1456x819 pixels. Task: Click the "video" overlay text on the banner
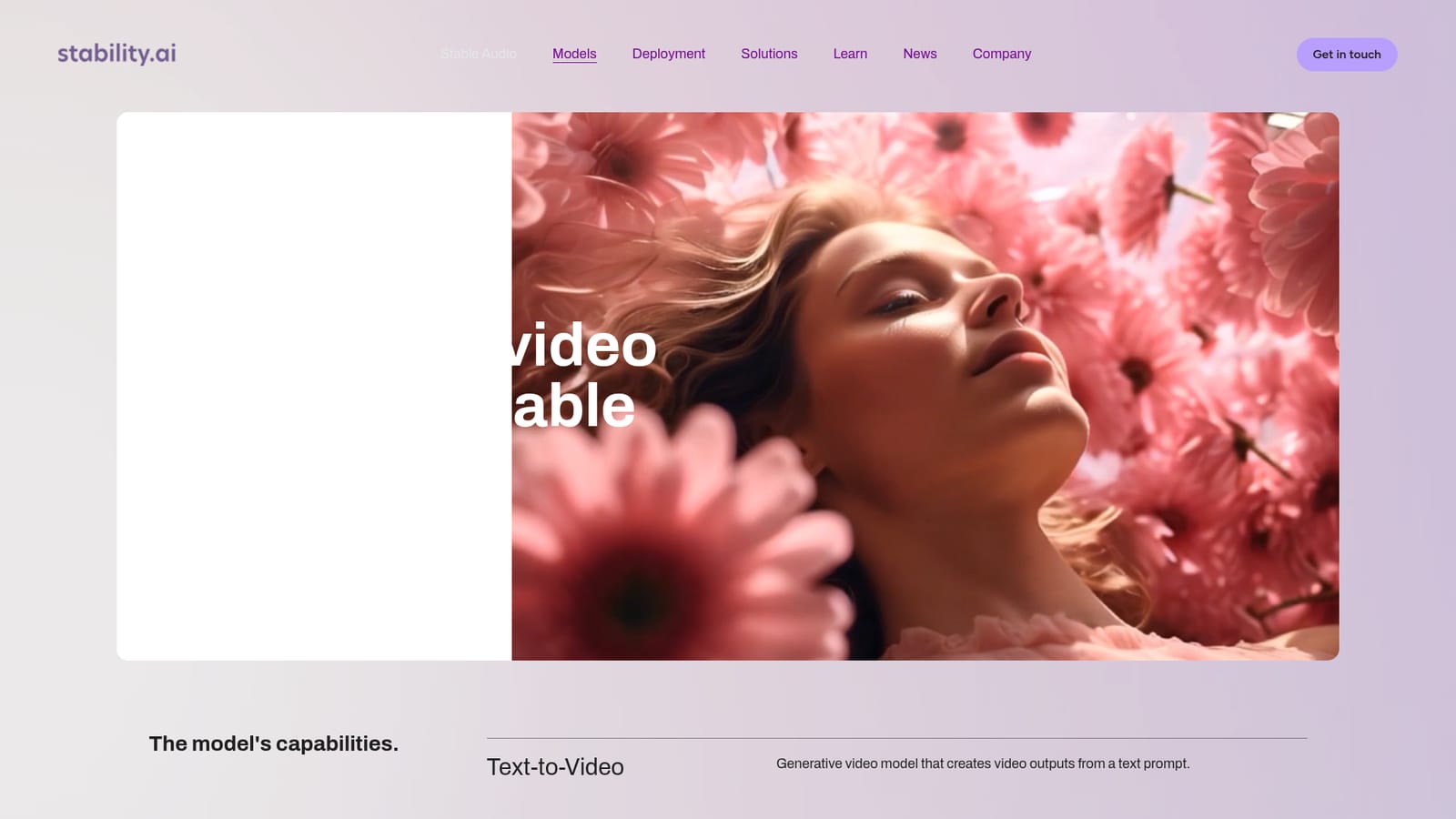coord(584,346)
